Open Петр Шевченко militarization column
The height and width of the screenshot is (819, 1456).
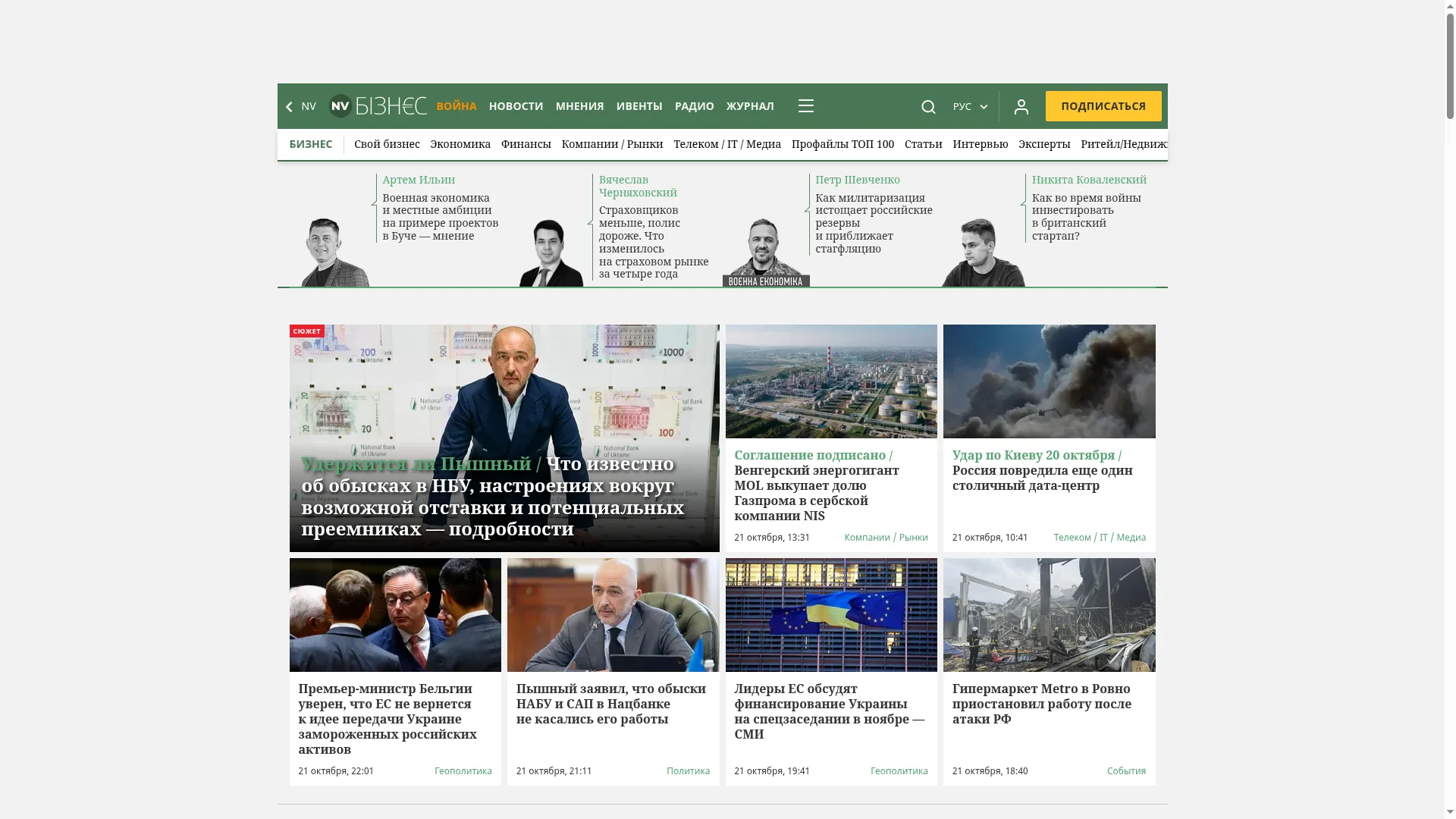[x=874, y=223]
